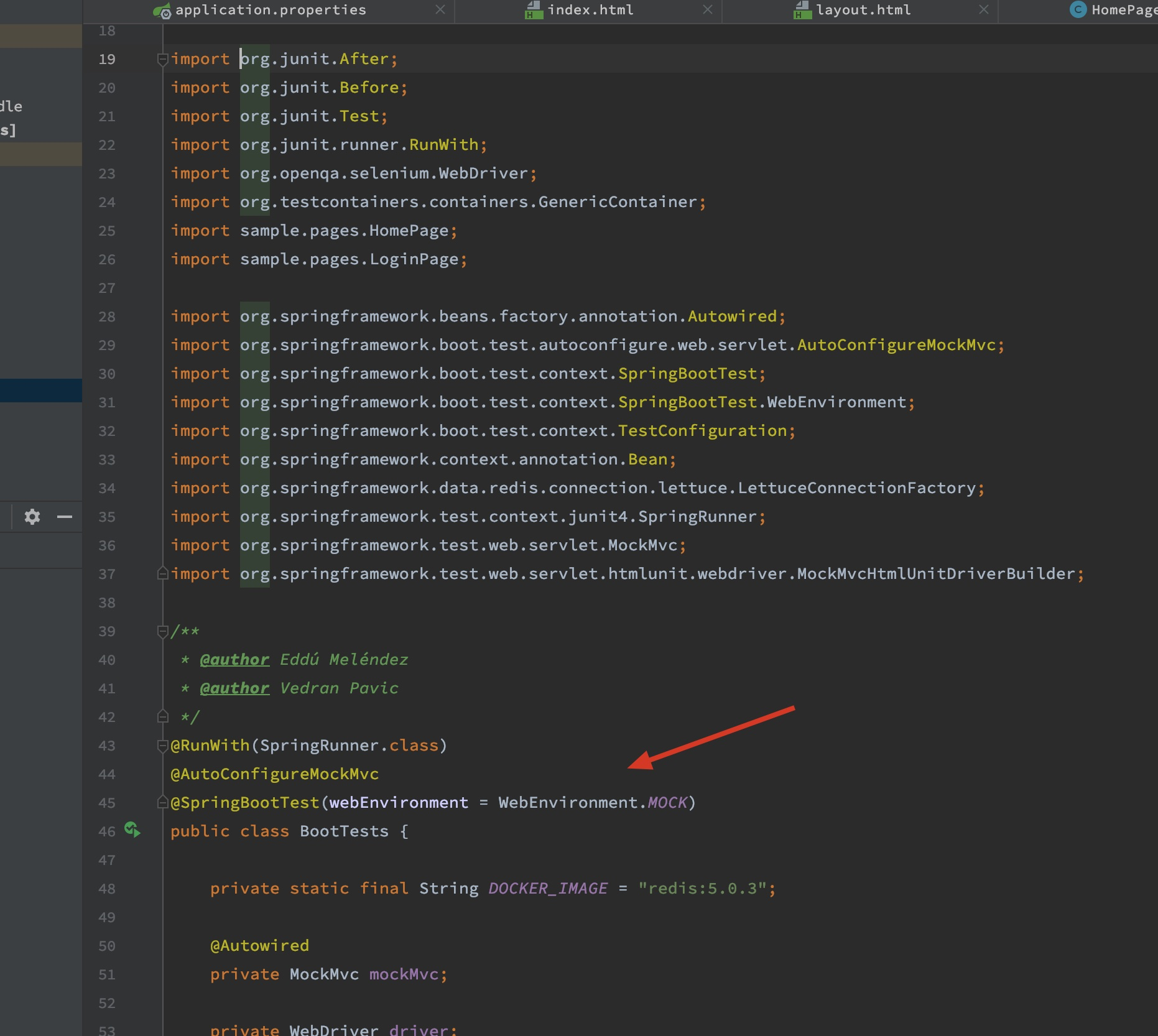Switch to the application.properties tab
The width and height of the screenshot is (1158, 1036).
pos(271,10)
